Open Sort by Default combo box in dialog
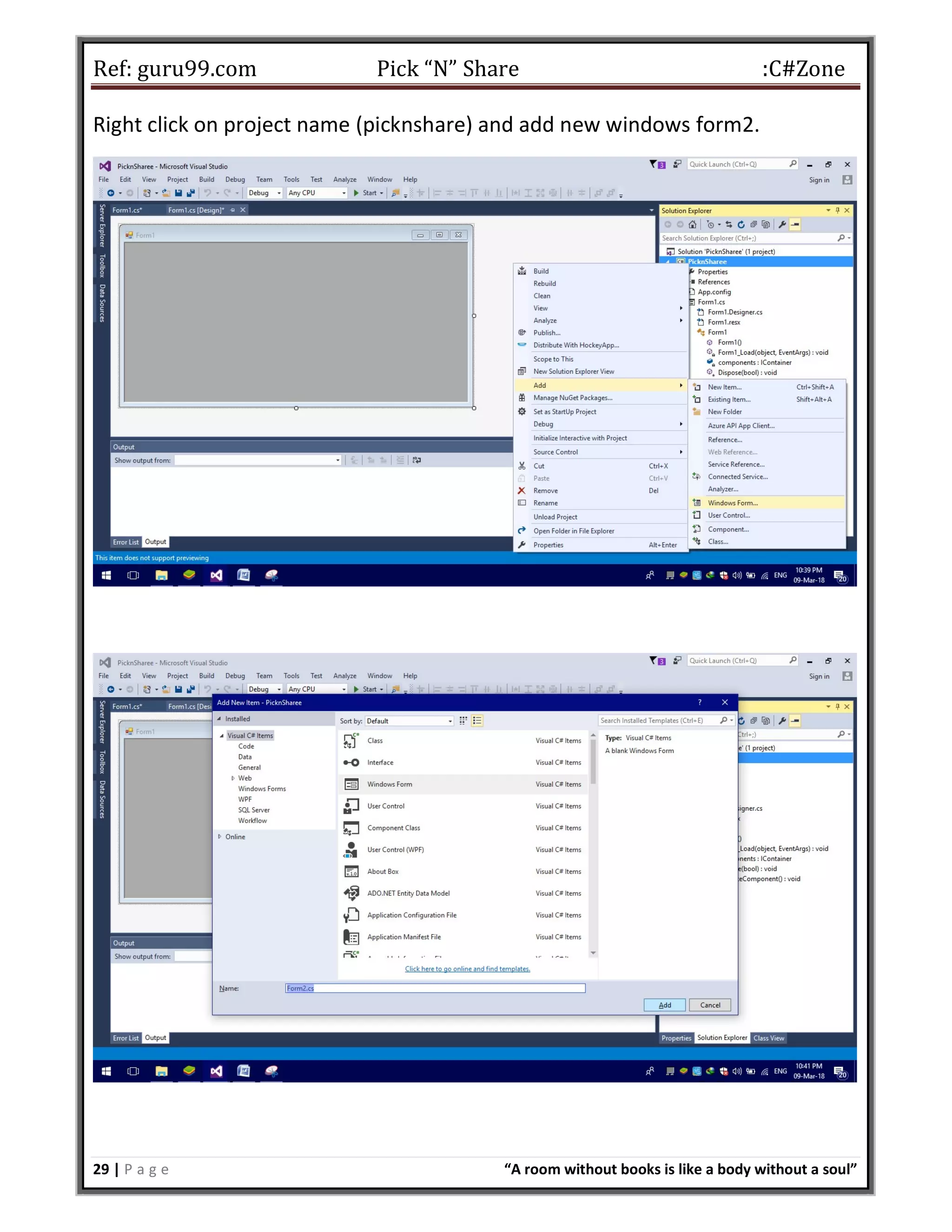The height and width of the screenshot is (1232, 952). coord(410,721)
